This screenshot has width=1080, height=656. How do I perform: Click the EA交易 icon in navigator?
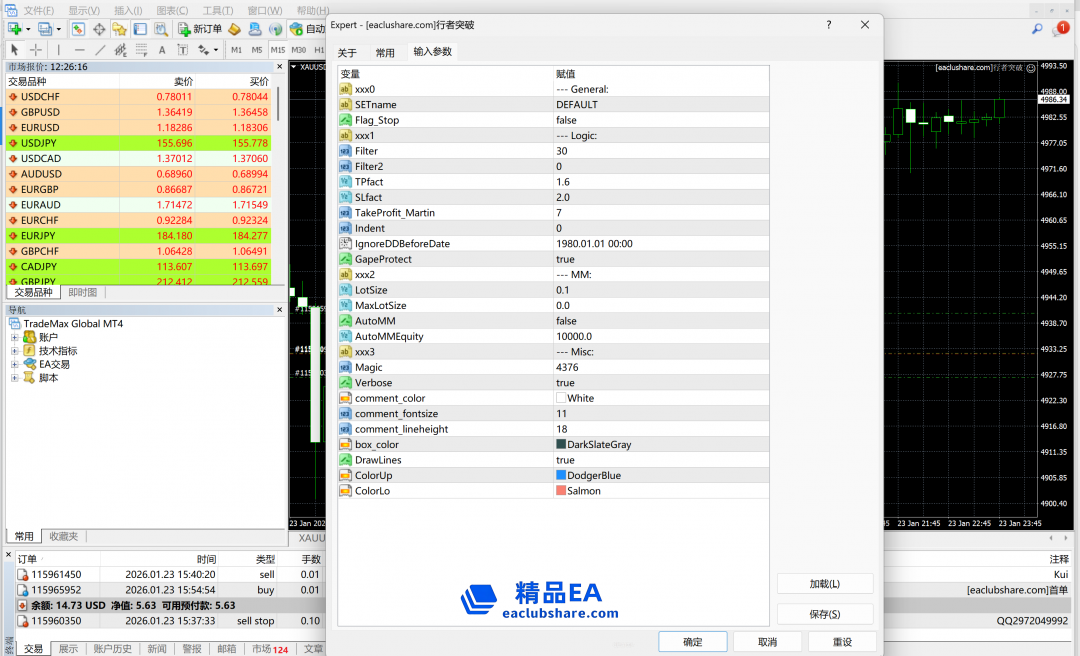click(x=29, y=364)
